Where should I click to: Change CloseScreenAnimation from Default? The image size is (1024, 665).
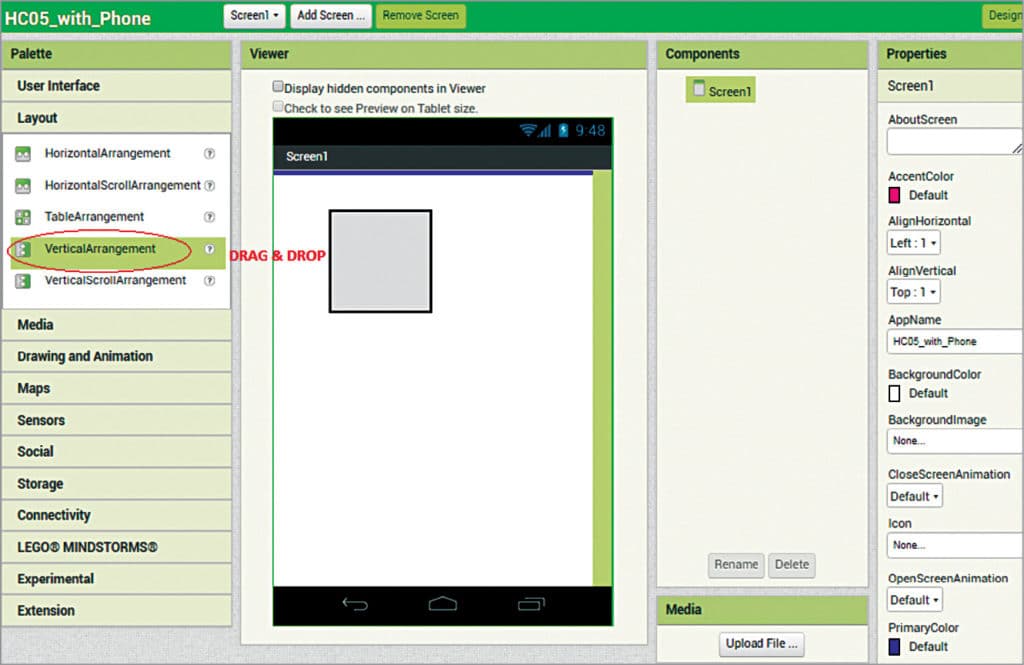coord(913,495)
